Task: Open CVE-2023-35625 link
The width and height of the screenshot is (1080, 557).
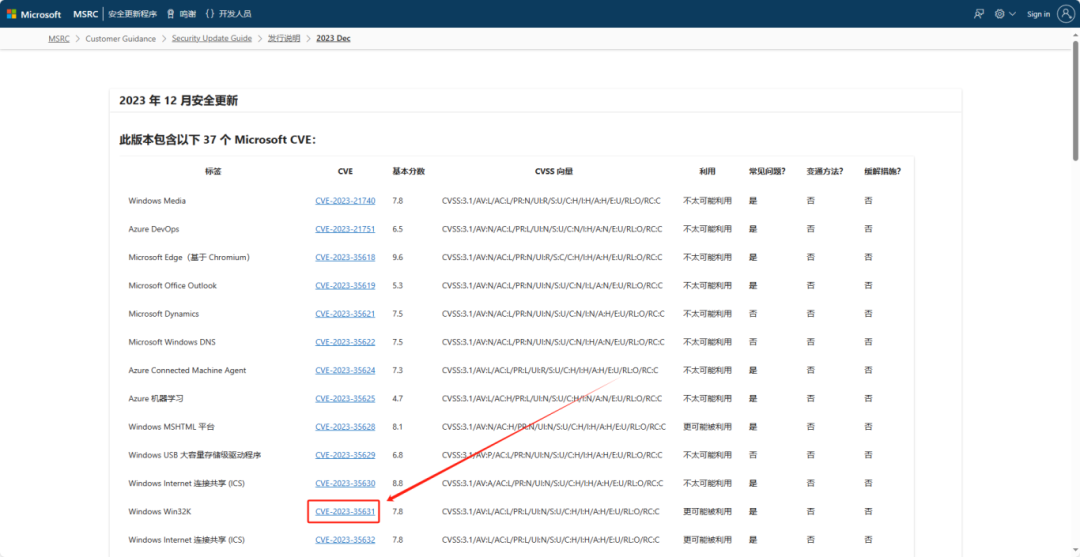Action: tap(345, 398)
